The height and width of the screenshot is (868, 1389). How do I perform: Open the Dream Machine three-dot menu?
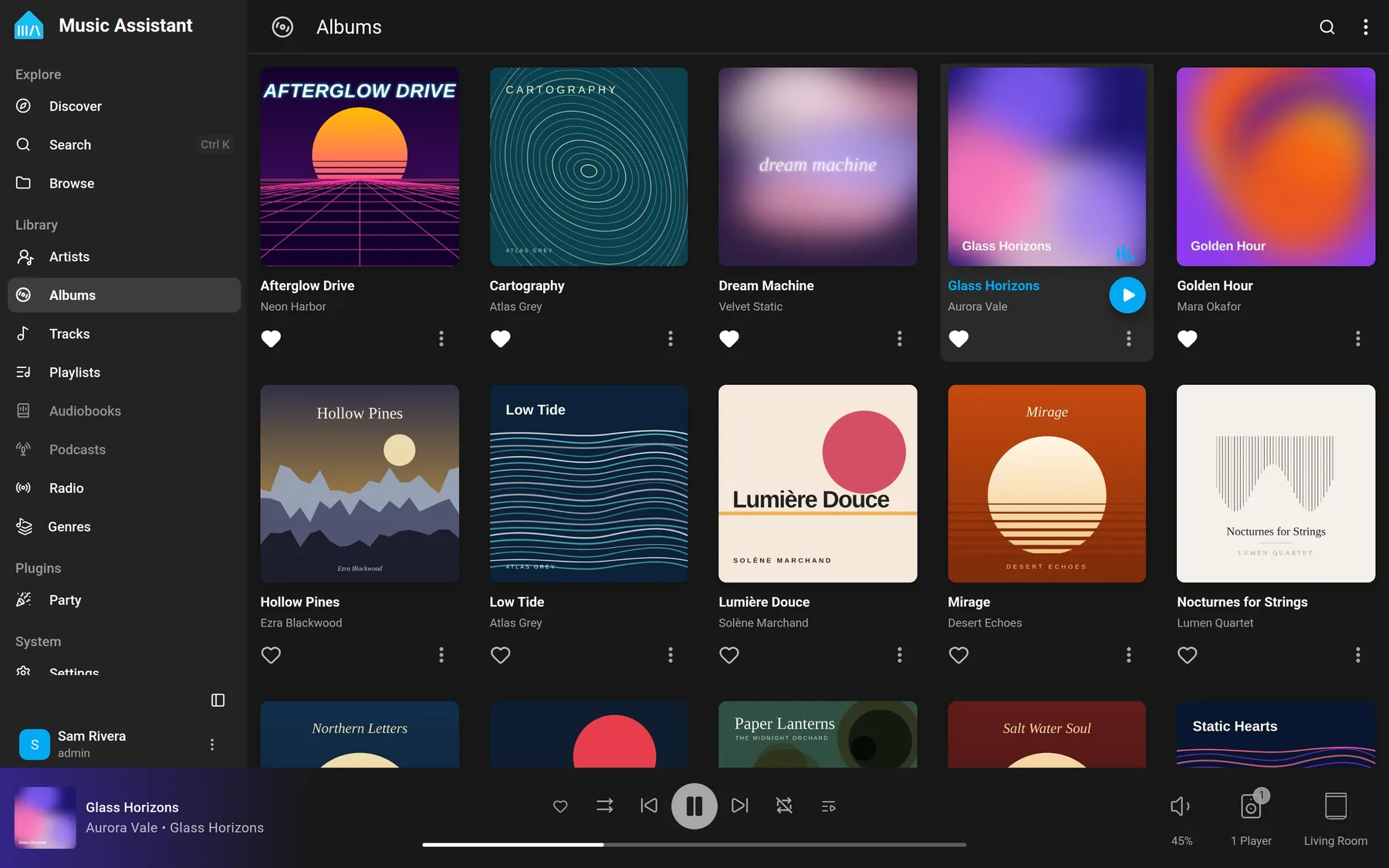pyautogui.click(x=899, y=339)
